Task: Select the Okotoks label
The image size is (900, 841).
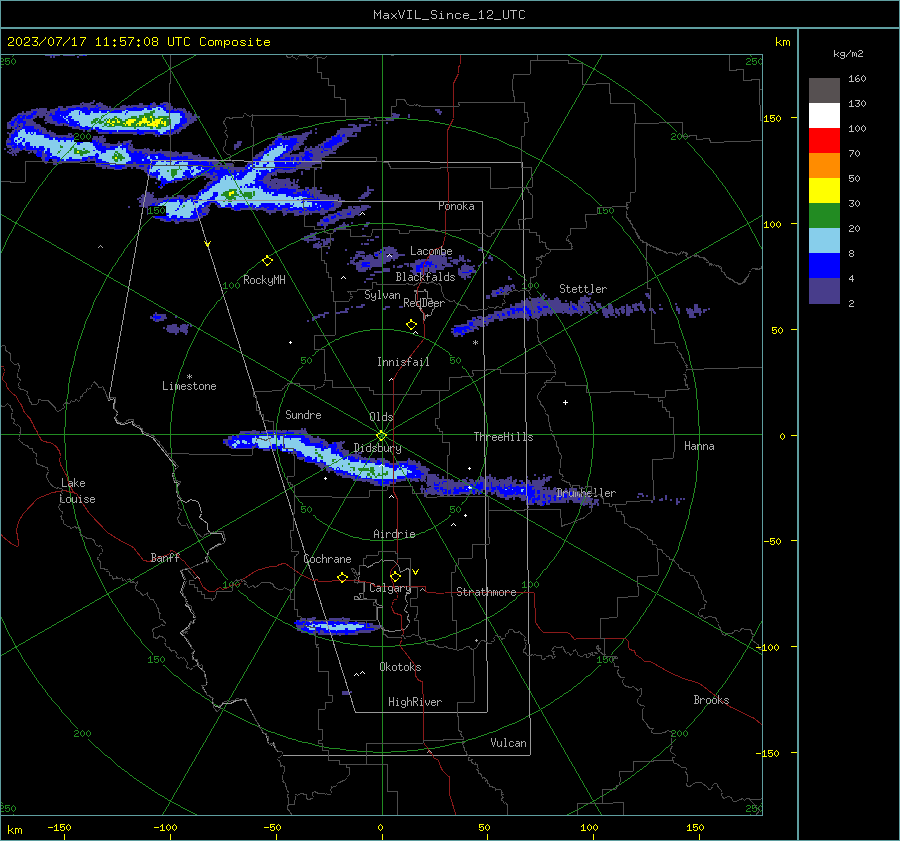Action: [400, 667]
